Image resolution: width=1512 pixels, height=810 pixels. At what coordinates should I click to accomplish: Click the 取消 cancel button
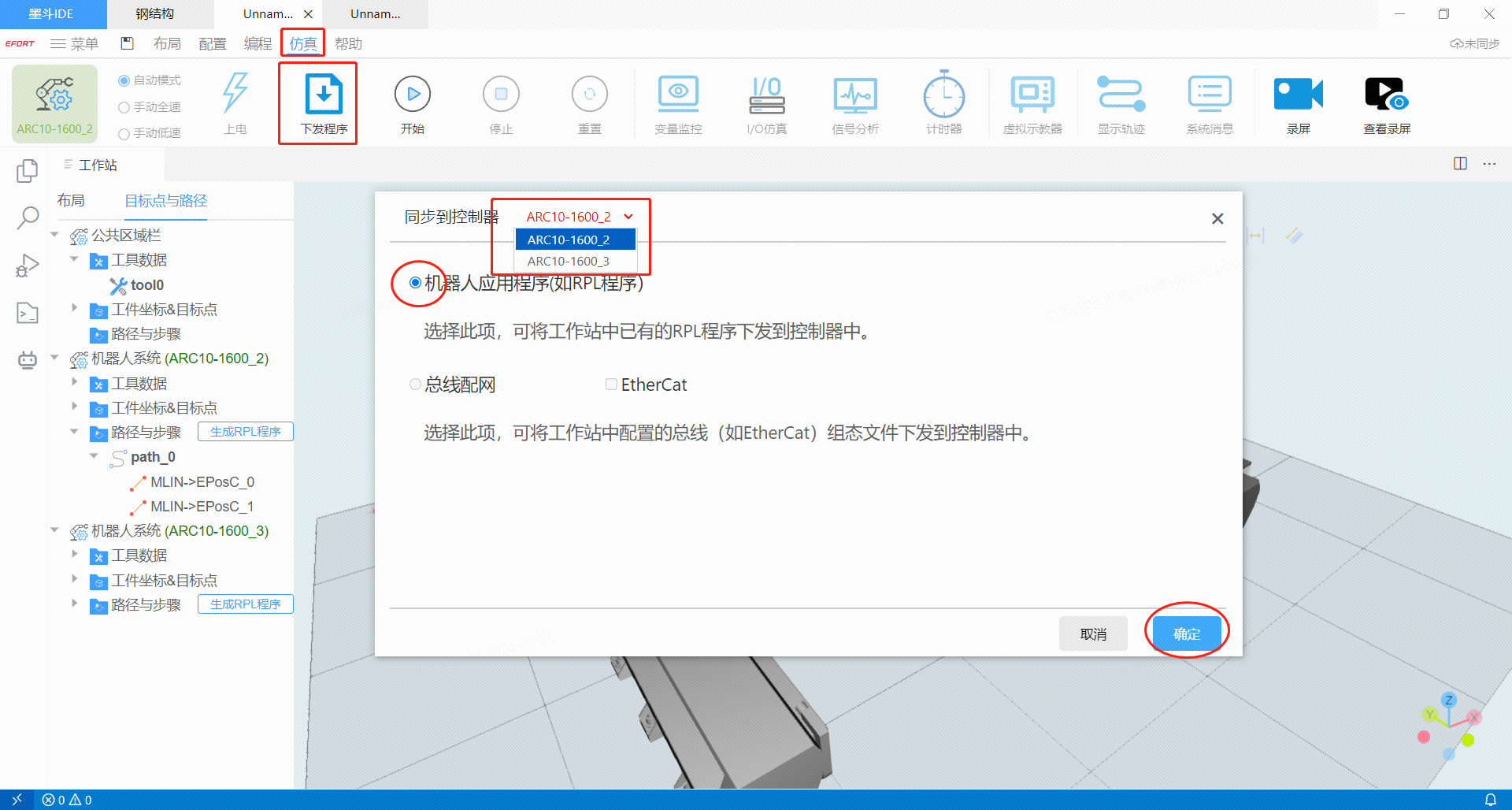1092,634
